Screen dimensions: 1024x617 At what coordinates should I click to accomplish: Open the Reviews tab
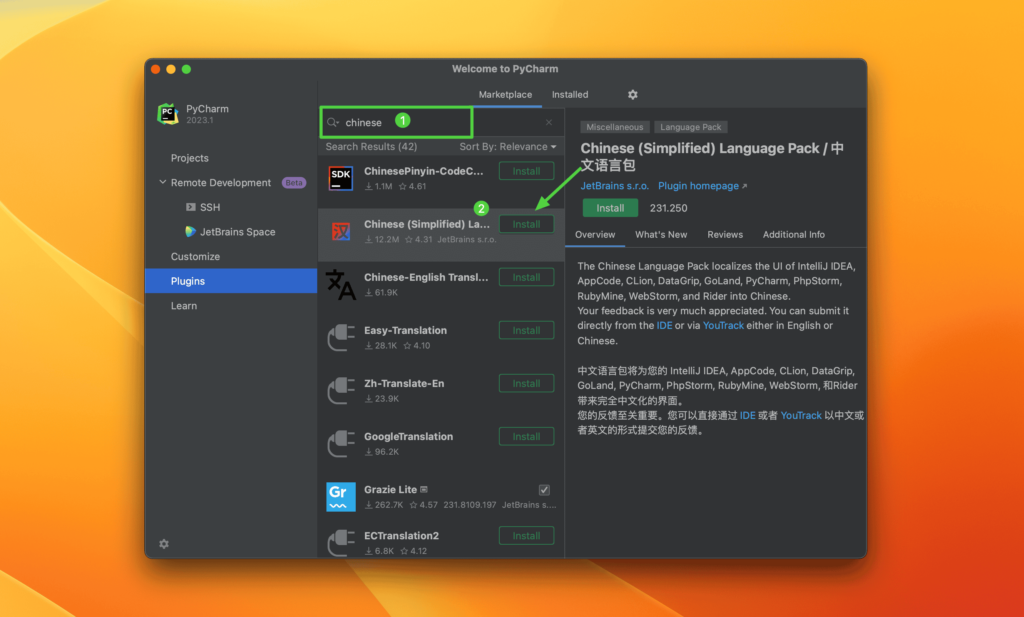723,234
